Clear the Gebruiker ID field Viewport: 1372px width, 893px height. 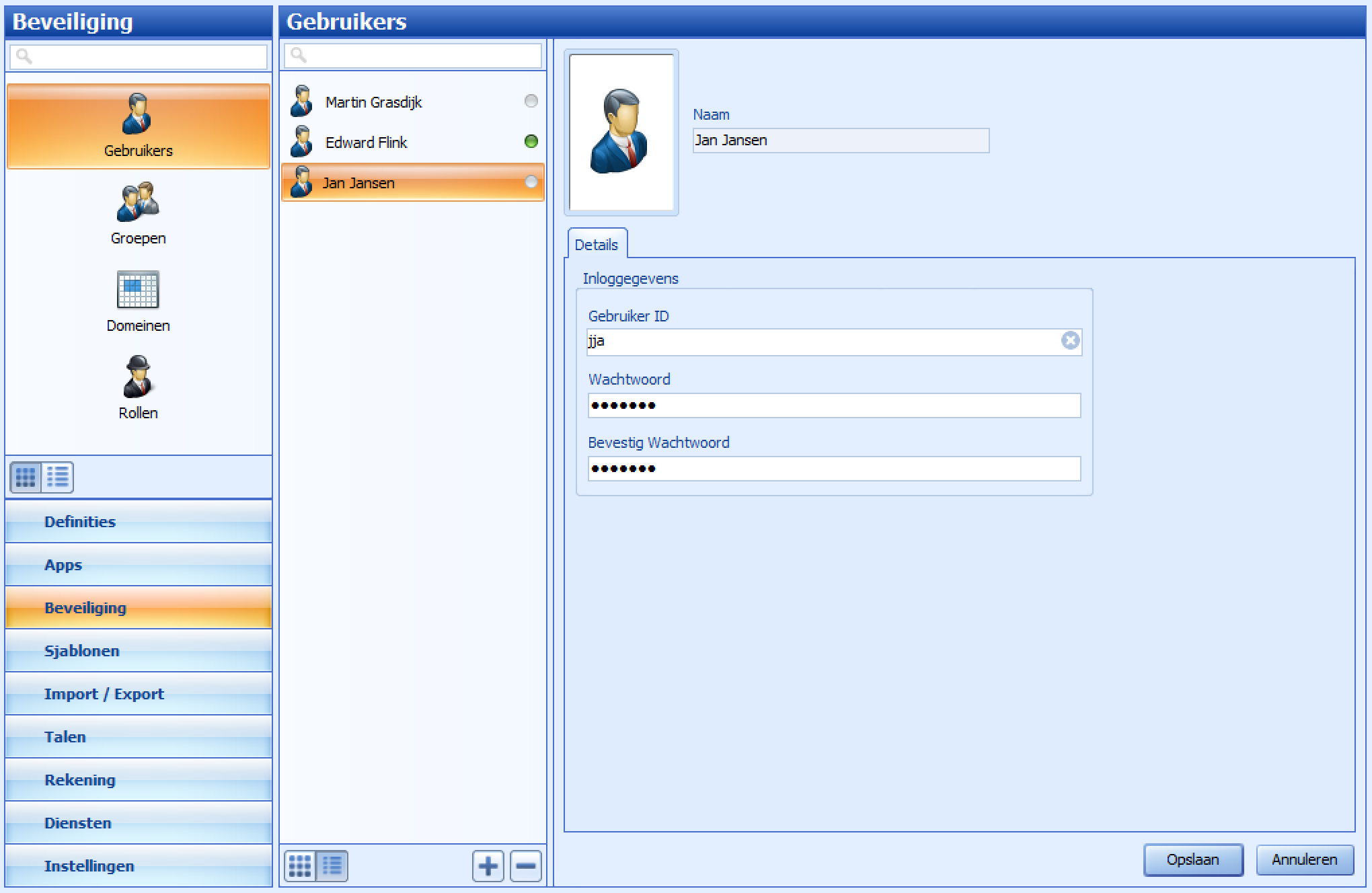1070,341
